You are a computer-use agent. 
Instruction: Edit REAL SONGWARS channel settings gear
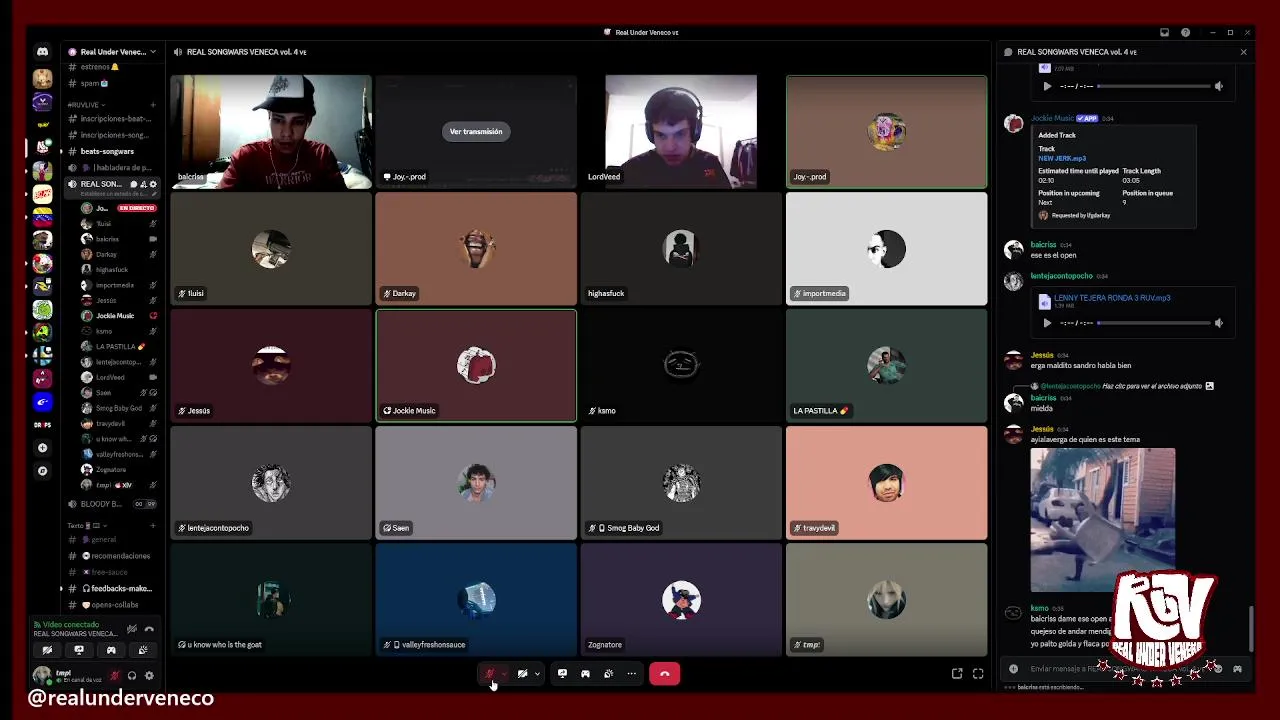[x=153, y=184]
